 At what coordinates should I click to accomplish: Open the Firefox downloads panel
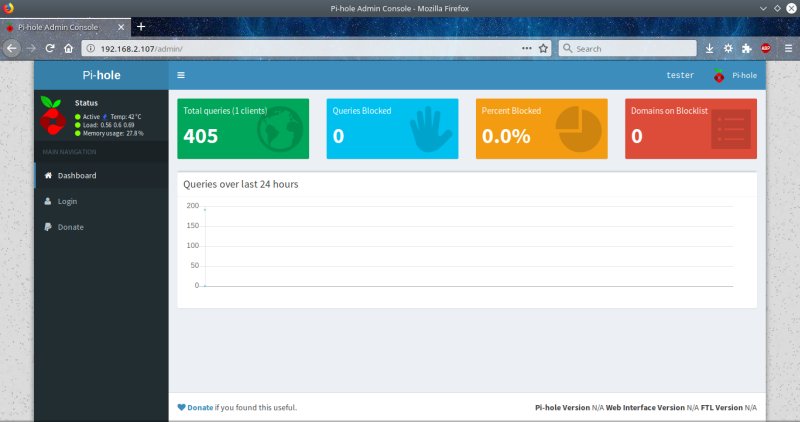(710, 48)
